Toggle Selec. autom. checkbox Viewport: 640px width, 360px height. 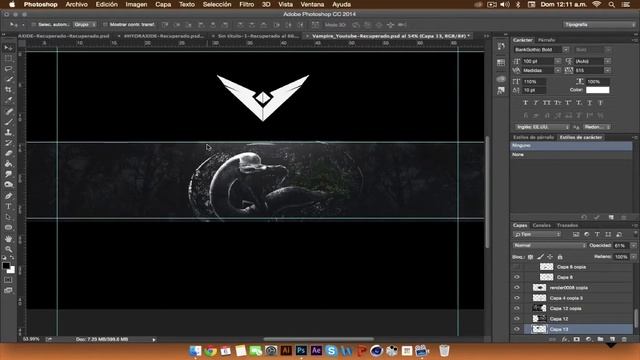[33, 24]
